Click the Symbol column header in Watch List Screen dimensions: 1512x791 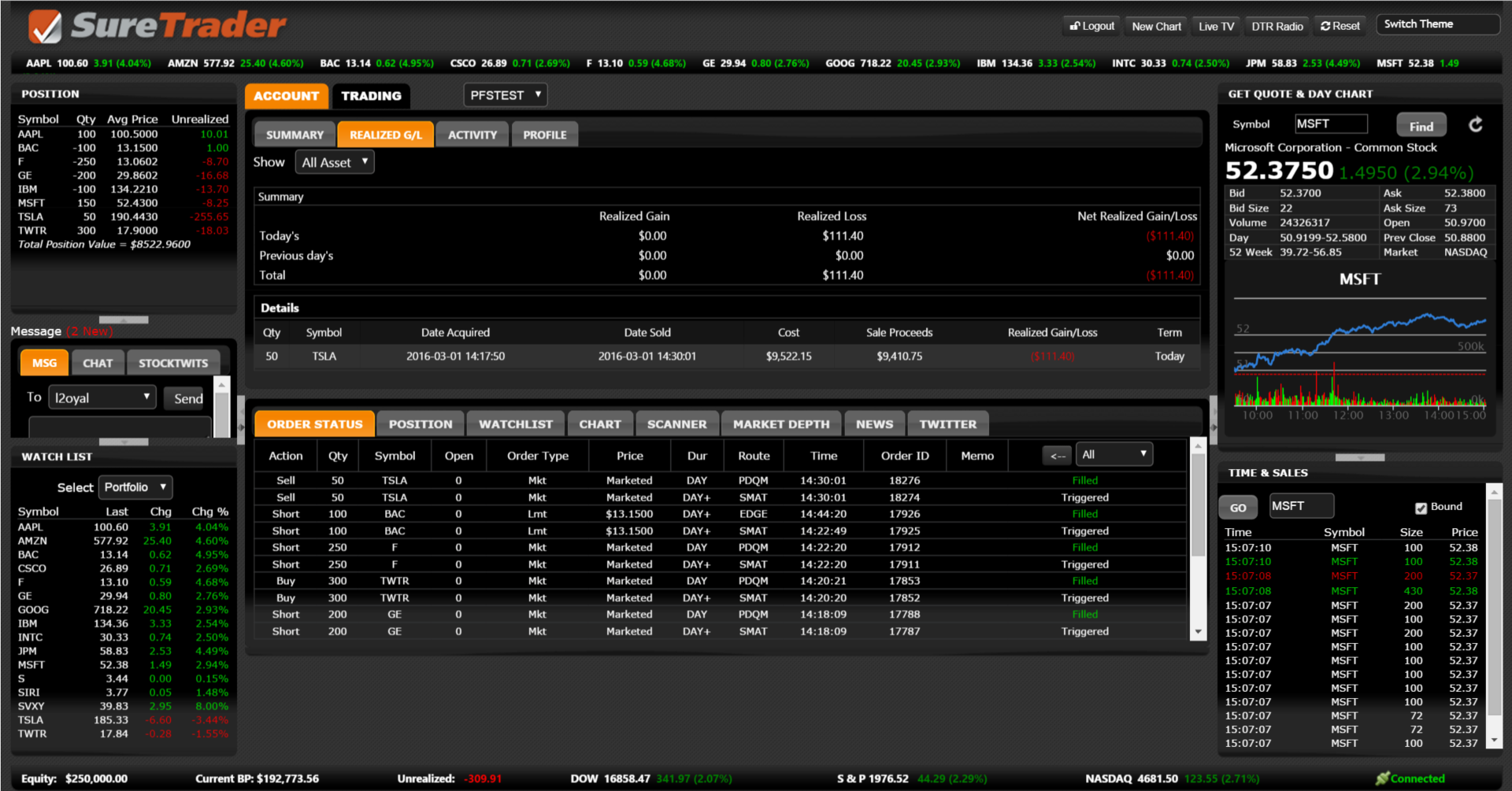(39, 512)
